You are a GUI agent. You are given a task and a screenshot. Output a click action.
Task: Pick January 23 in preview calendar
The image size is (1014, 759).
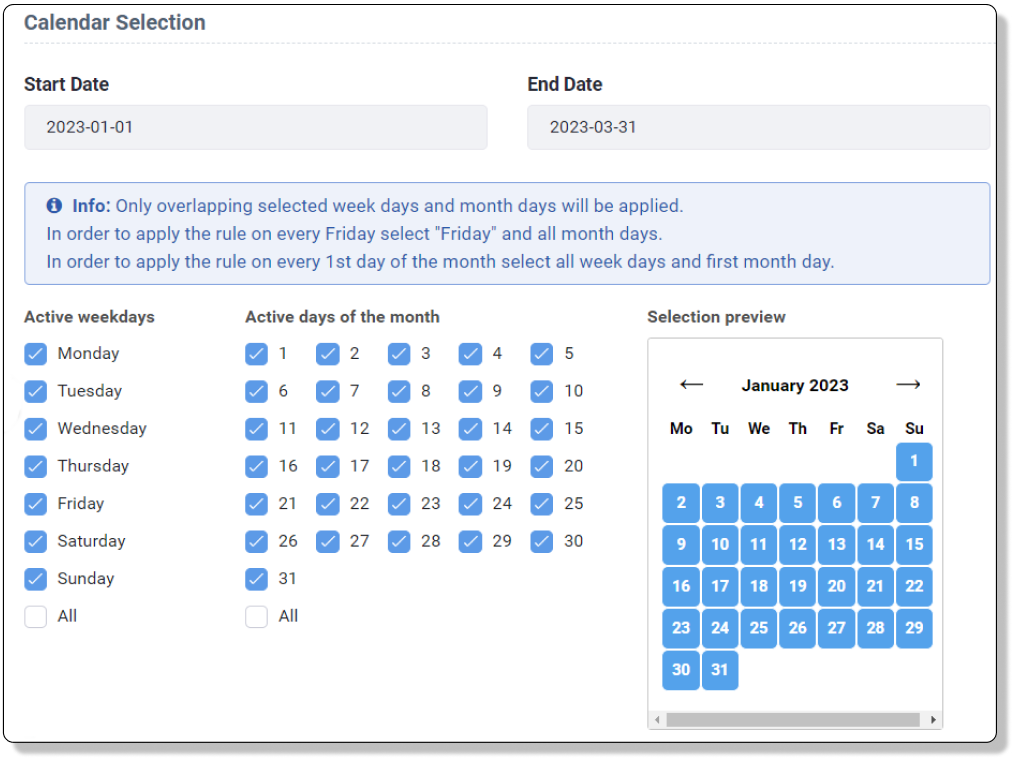681,628
